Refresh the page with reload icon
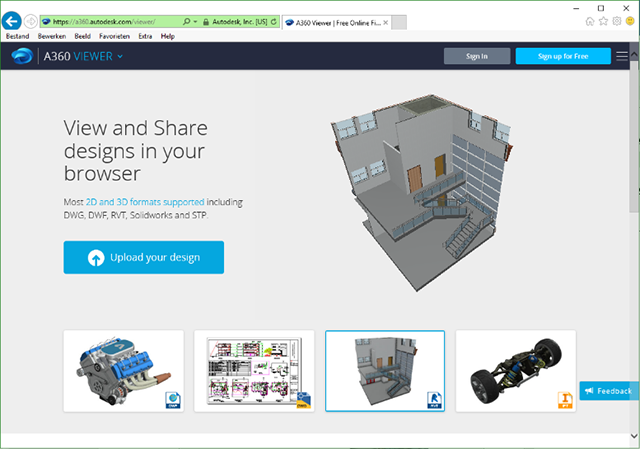 pyautogui.click(x=273, y=22)
